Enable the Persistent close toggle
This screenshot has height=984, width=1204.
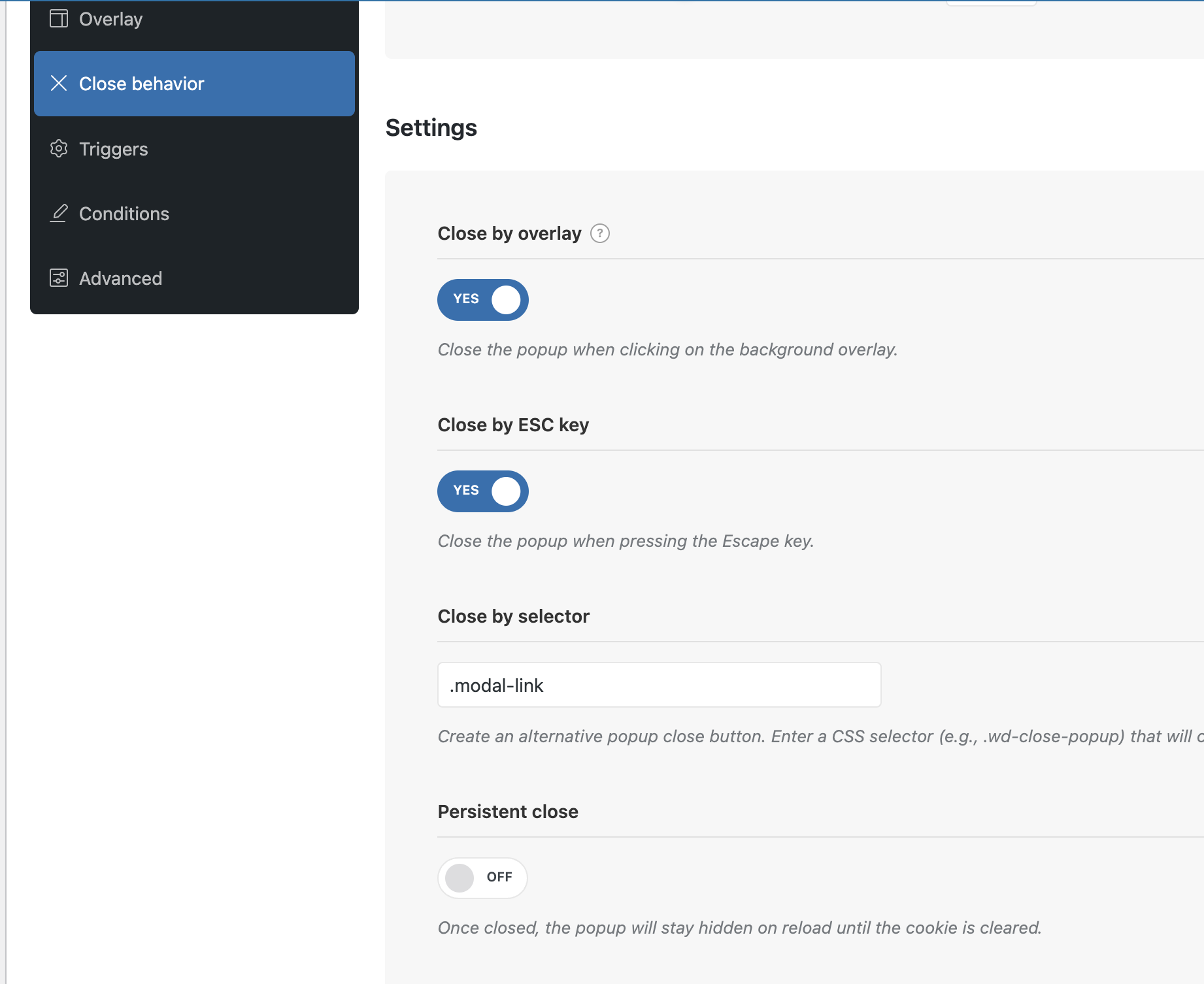pos(483,877)
